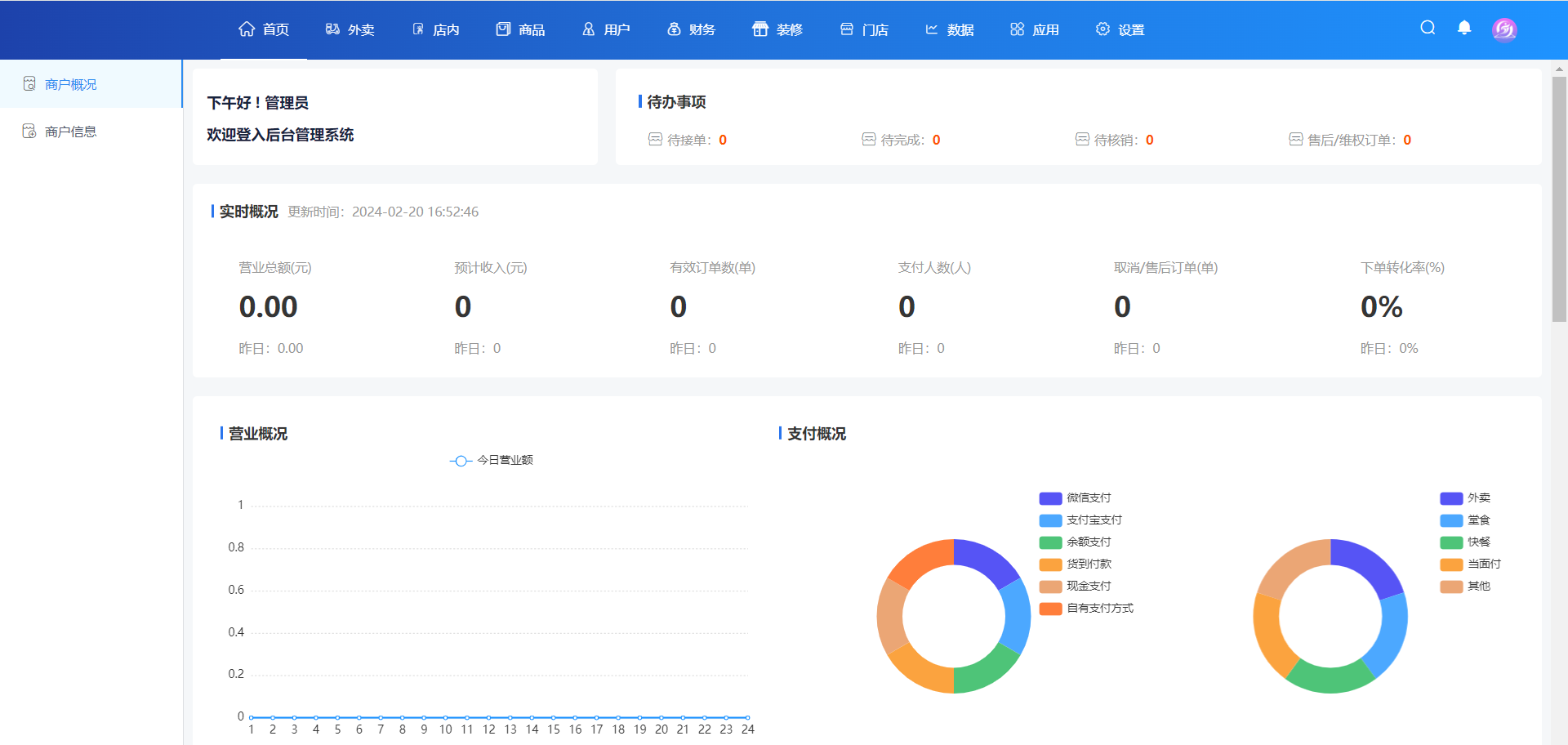This screenshot has width=1568, height=745.
Task: Switch to the 首页 tab
Action: (x=264, y=29)
